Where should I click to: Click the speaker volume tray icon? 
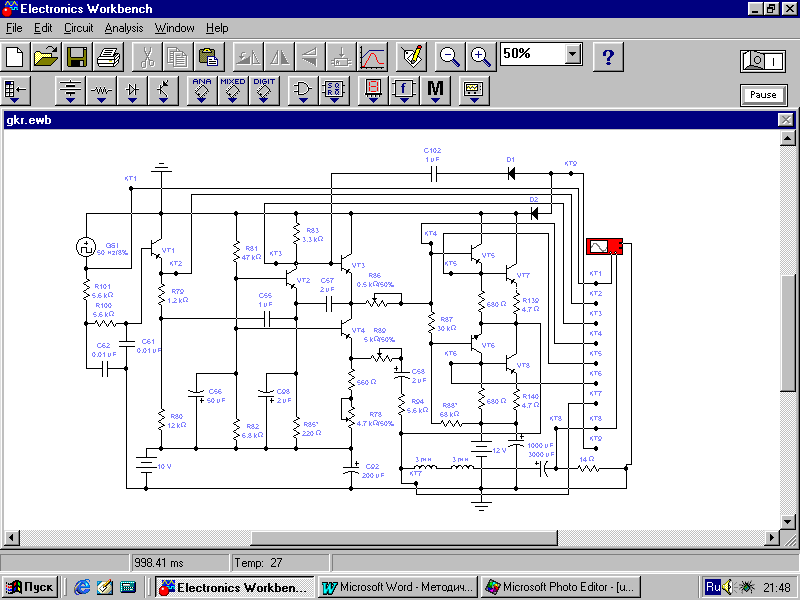click(728, 587)
